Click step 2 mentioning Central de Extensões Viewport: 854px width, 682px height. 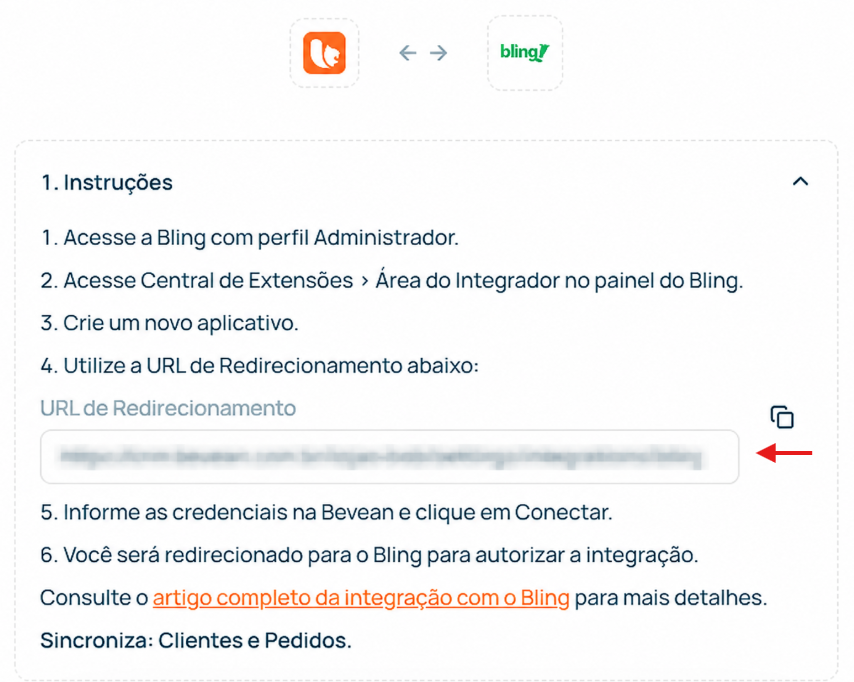(392, 281)
